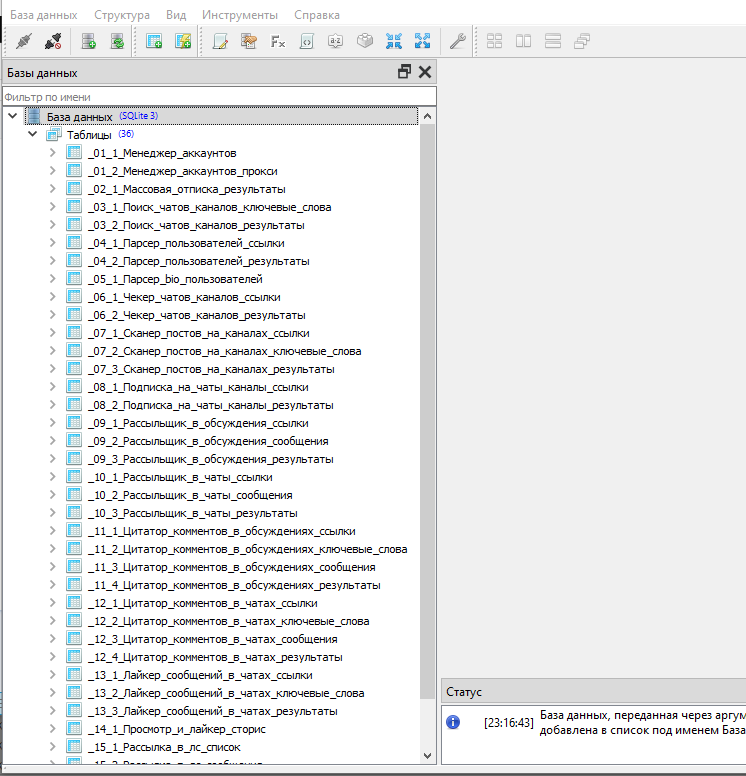This screenshot has width=746, height=776.
Task: Expand the _05_1_Парсер_bio_пользователей table
Action: click(x=53, y=279)
